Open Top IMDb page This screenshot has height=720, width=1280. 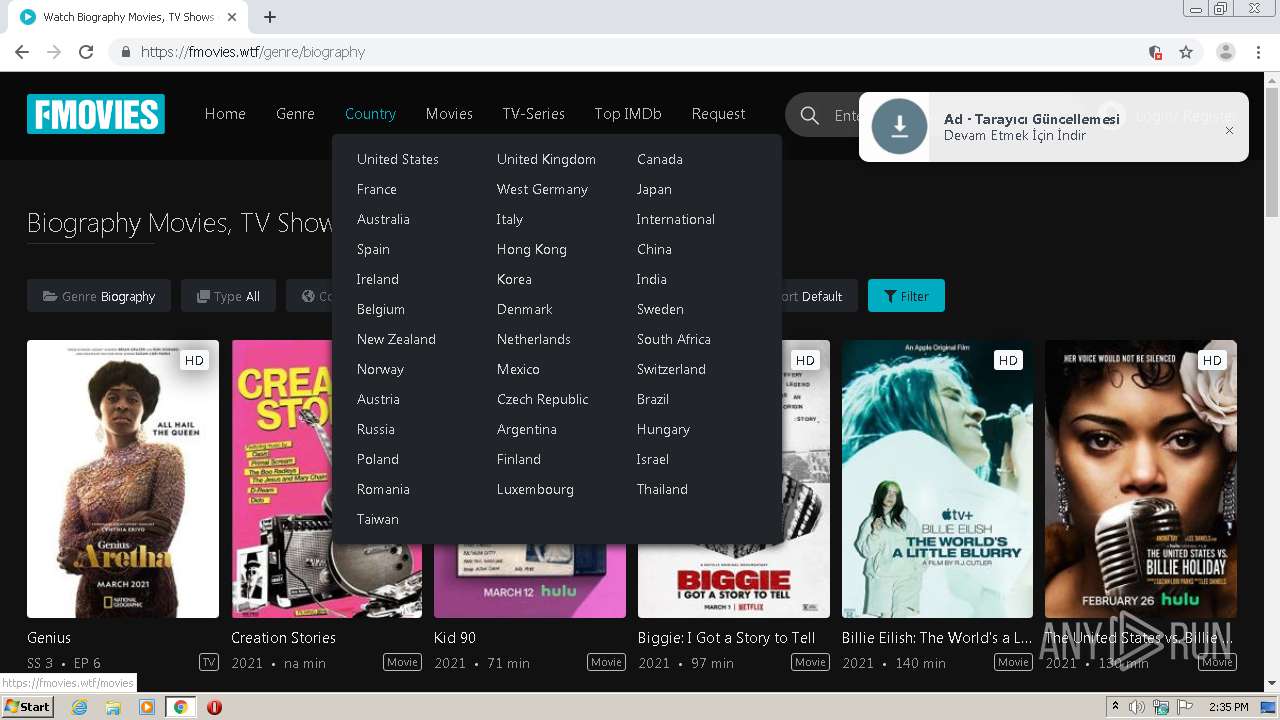point(628,114)
